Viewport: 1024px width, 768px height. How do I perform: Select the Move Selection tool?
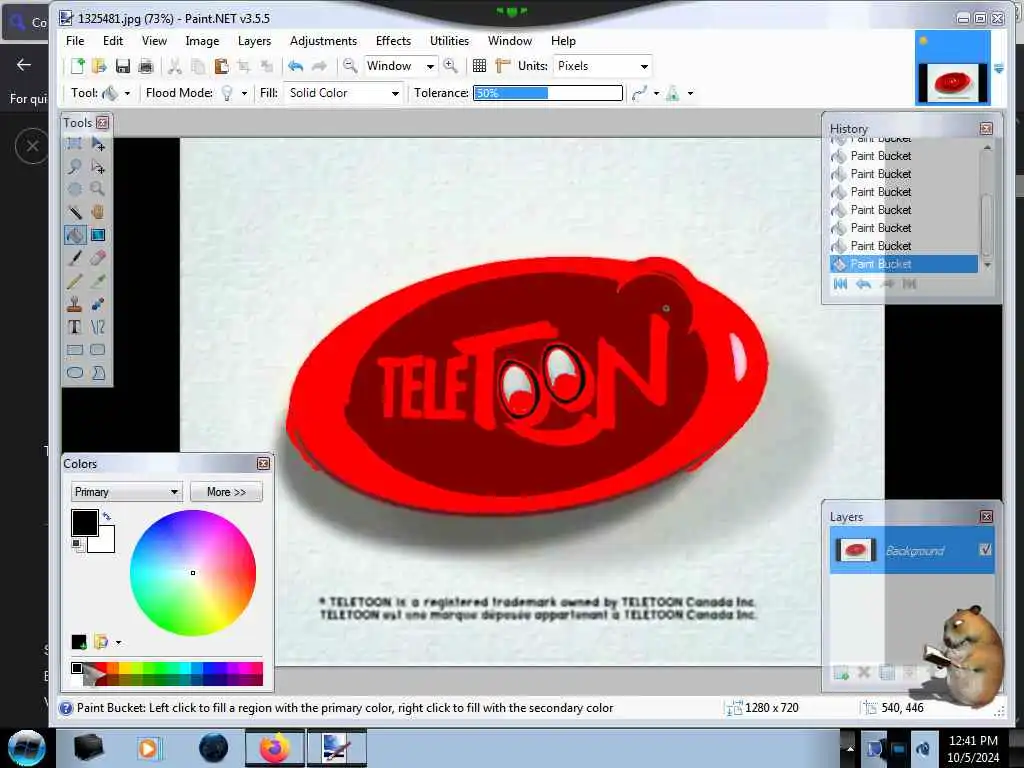(x=98, y=167)
